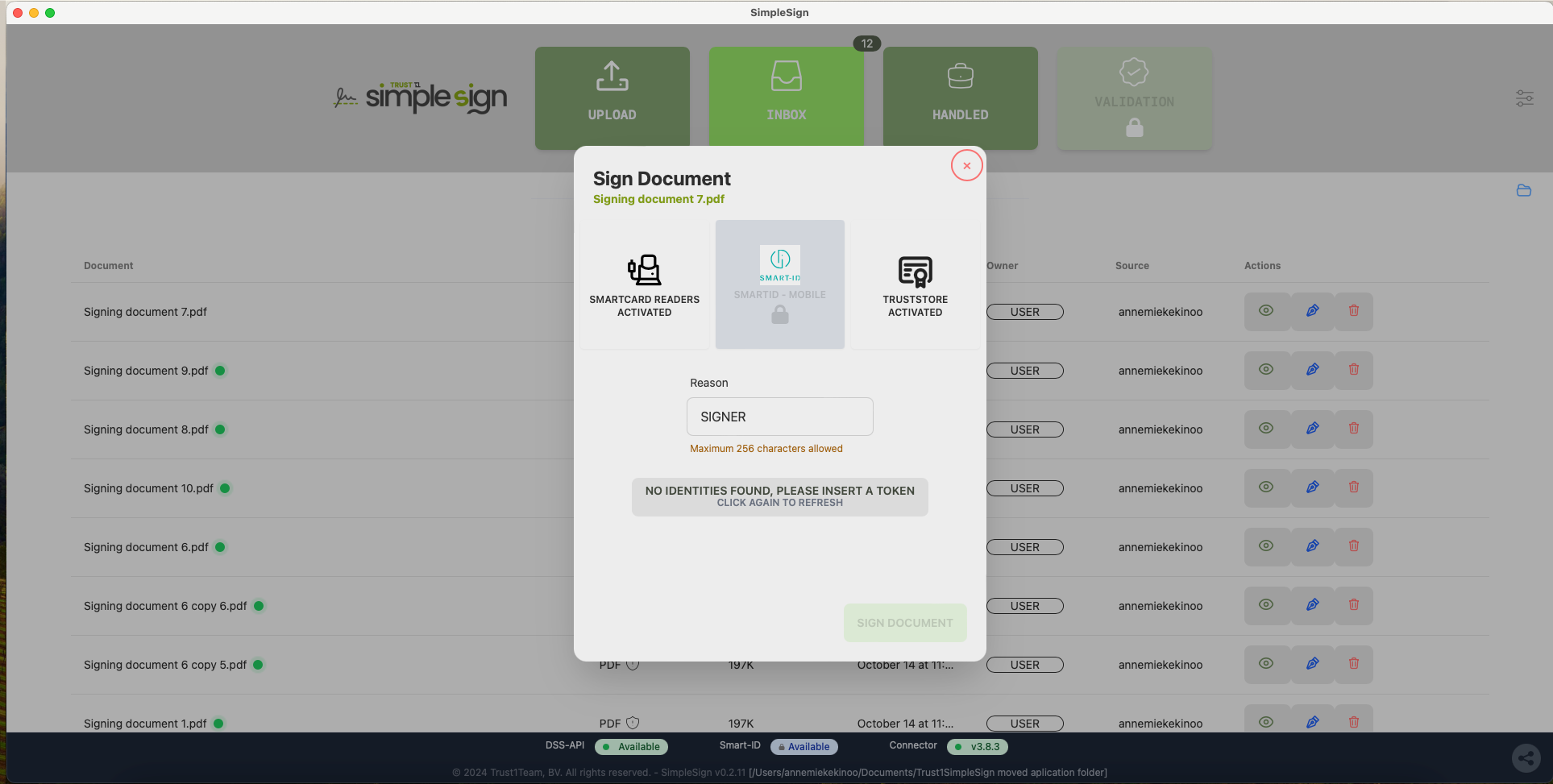View Signing document 6.pdf with eye icon

1267,546
